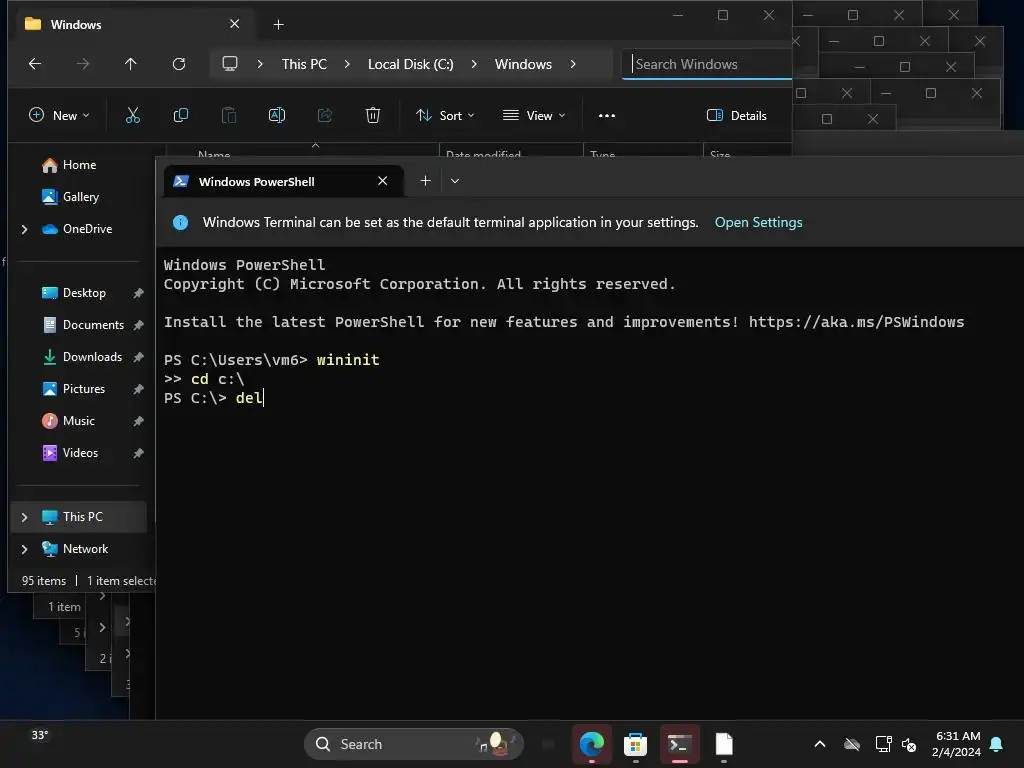Open the Desktop quick access folder

point(74,293)
